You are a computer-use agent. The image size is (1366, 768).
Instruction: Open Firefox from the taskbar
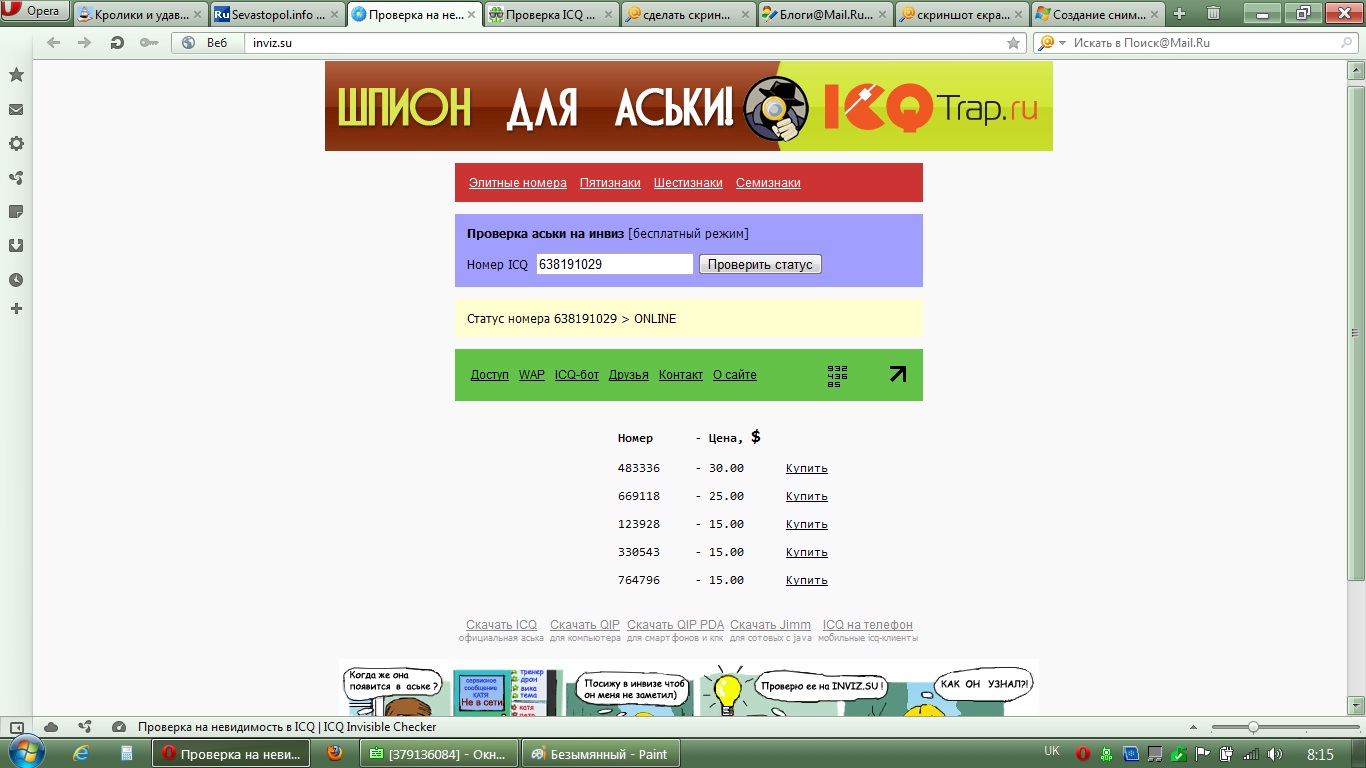click(335, 753)
